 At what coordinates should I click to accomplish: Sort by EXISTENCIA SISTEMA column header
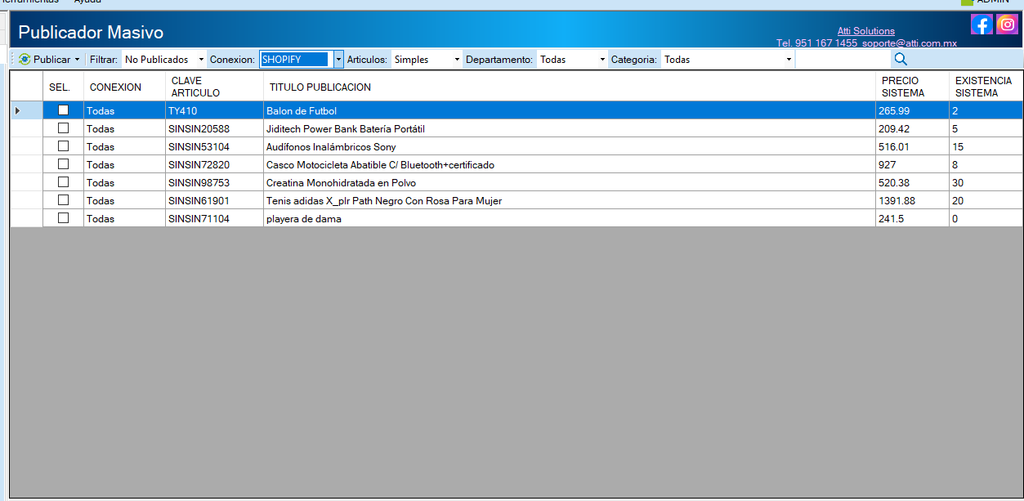986,87
